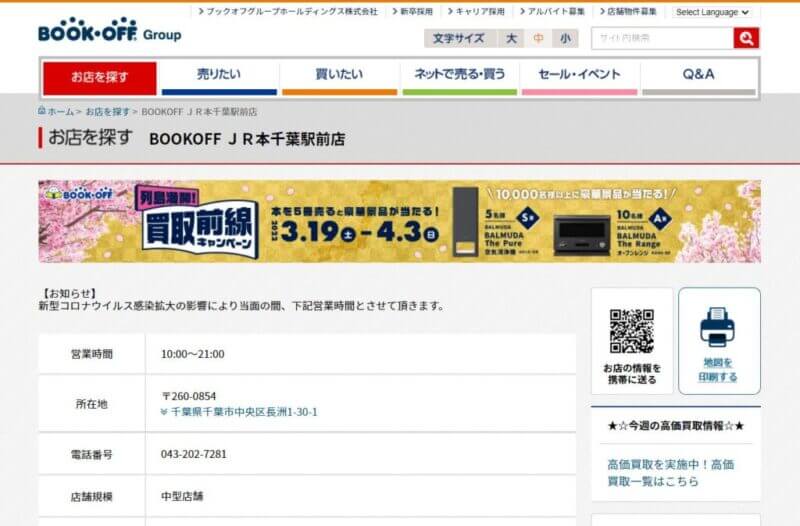Click the 文字サイズ label
The width and height of the screenshot is (800, 526).
point(459,38)
